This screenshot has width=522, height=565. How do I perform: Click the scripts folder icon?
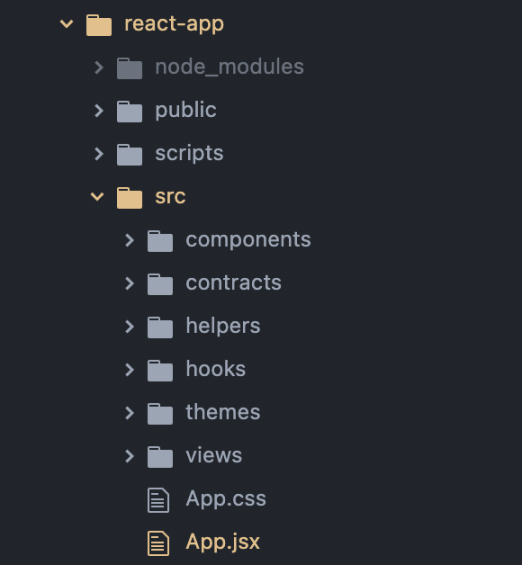(x=130, y=155)
